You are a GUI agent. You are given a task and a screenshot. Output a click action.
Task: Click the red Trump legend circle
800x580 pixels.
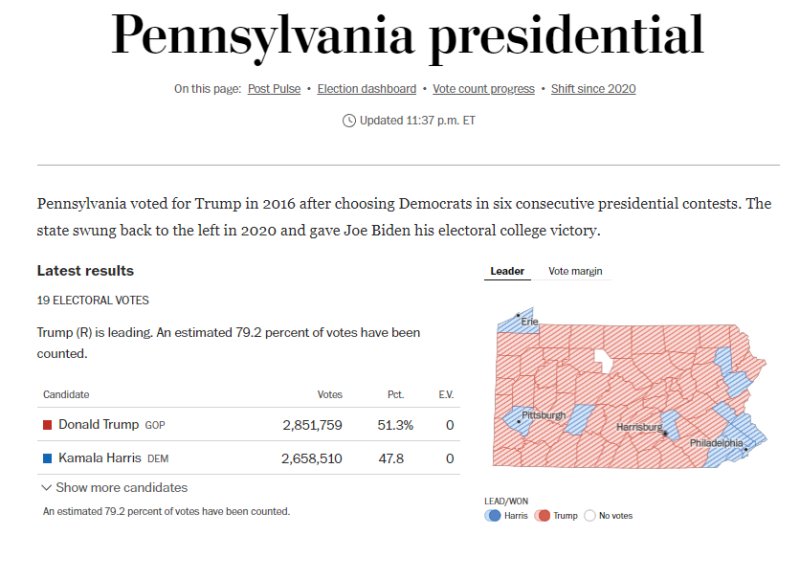tap(542, 516)
